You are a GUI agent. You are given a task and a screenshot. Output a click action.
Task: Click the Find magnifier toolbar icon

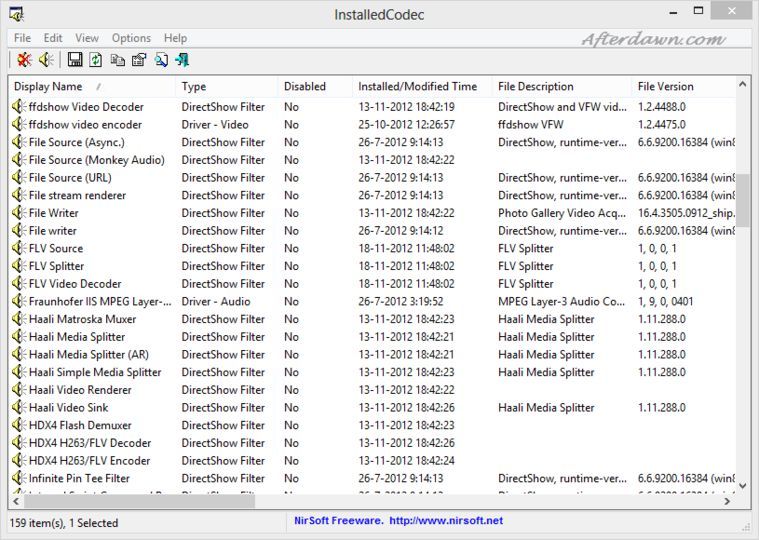click(x=160, y=60)
